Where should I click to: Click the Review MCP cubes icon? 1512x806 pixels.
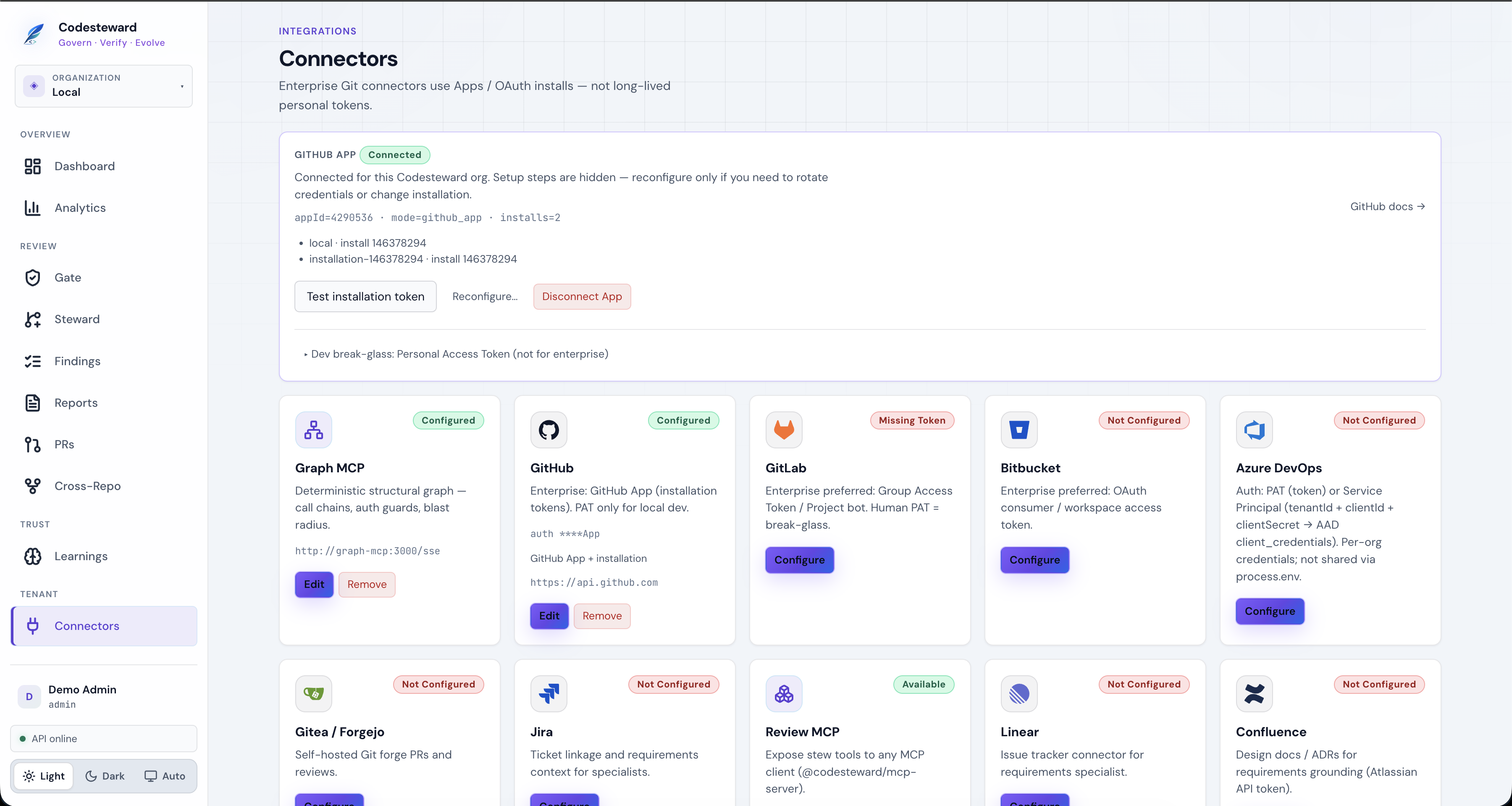784,694
